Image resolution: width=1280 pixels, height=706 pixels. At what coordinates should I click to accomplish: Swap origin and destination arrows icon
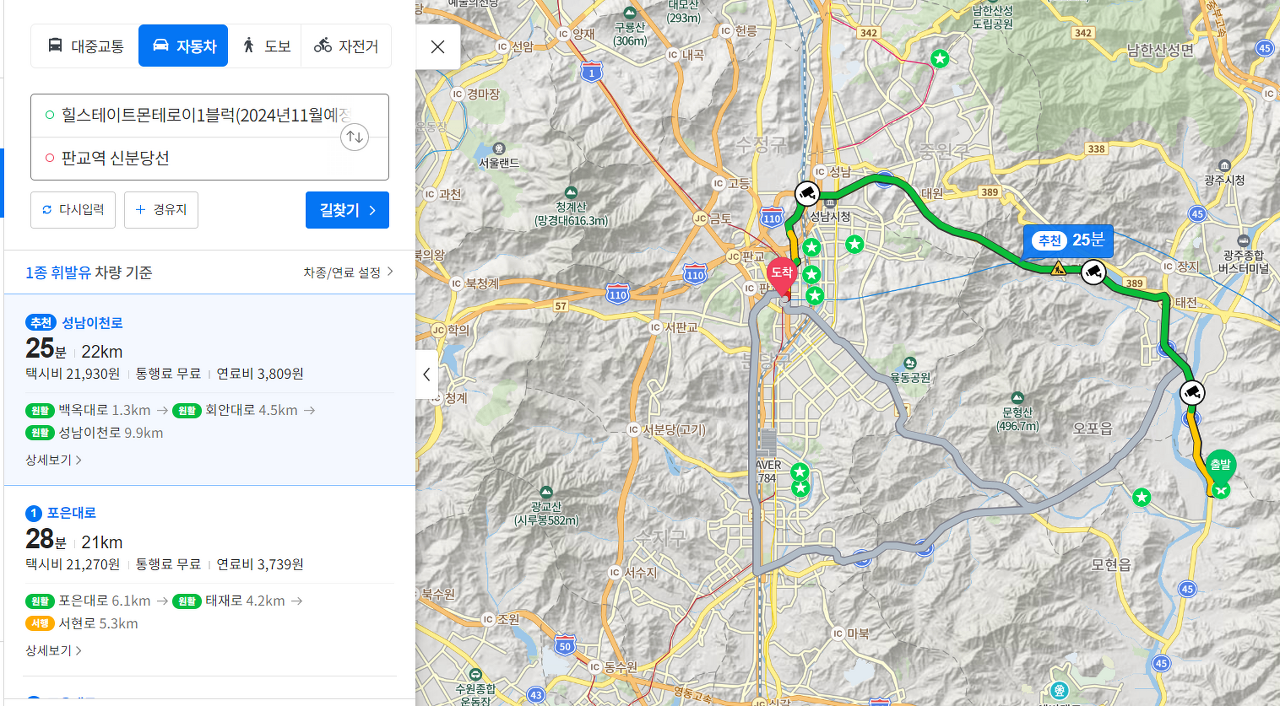[354, 137]
